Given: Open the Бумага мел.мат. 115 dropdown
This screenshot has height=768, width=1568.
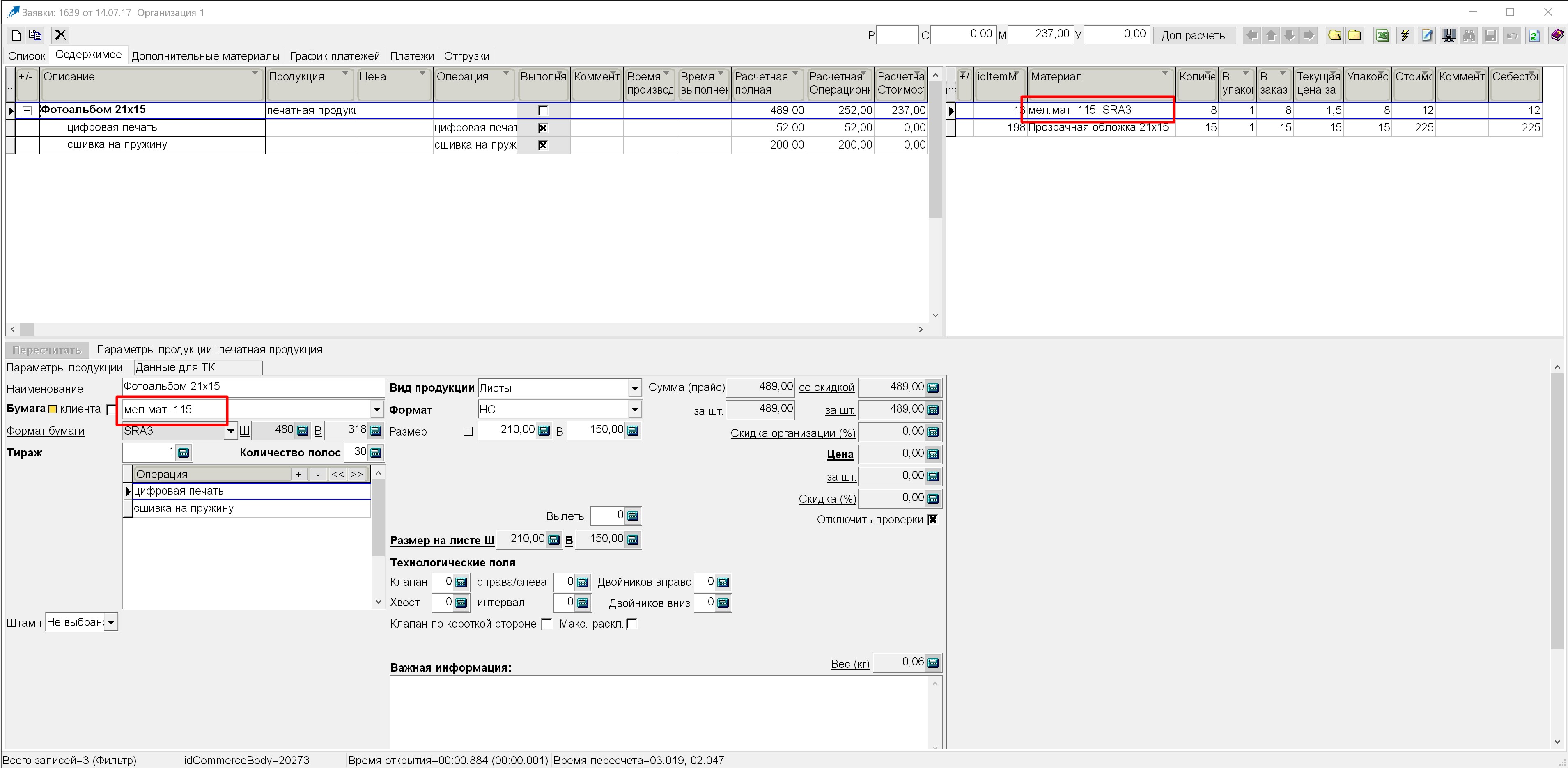Looking at the screenshot, I should (x=377, y=410).
